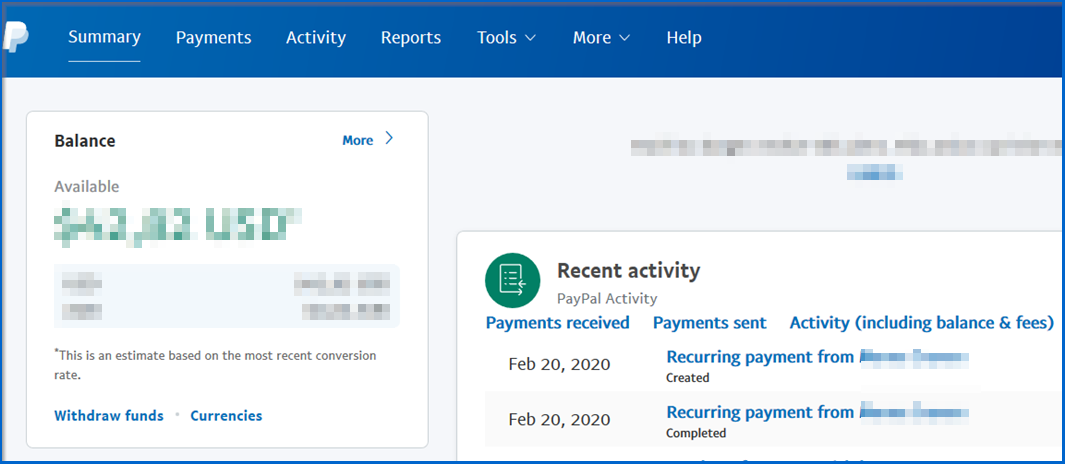Open the Reports tab
The image size is (1065, 464).
[411, 37]
